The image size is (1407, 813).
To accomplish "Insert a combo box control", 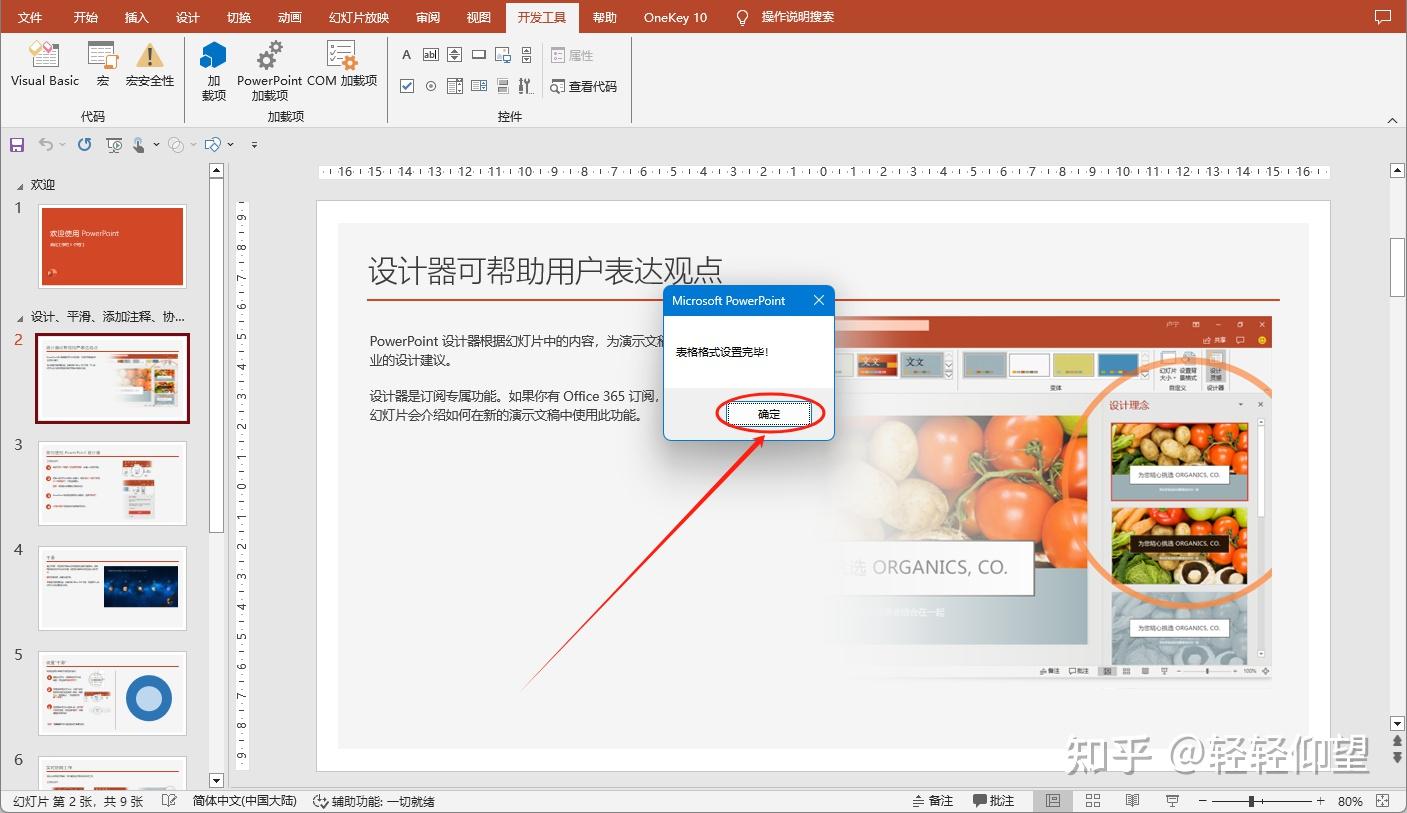I will point(479,86).
